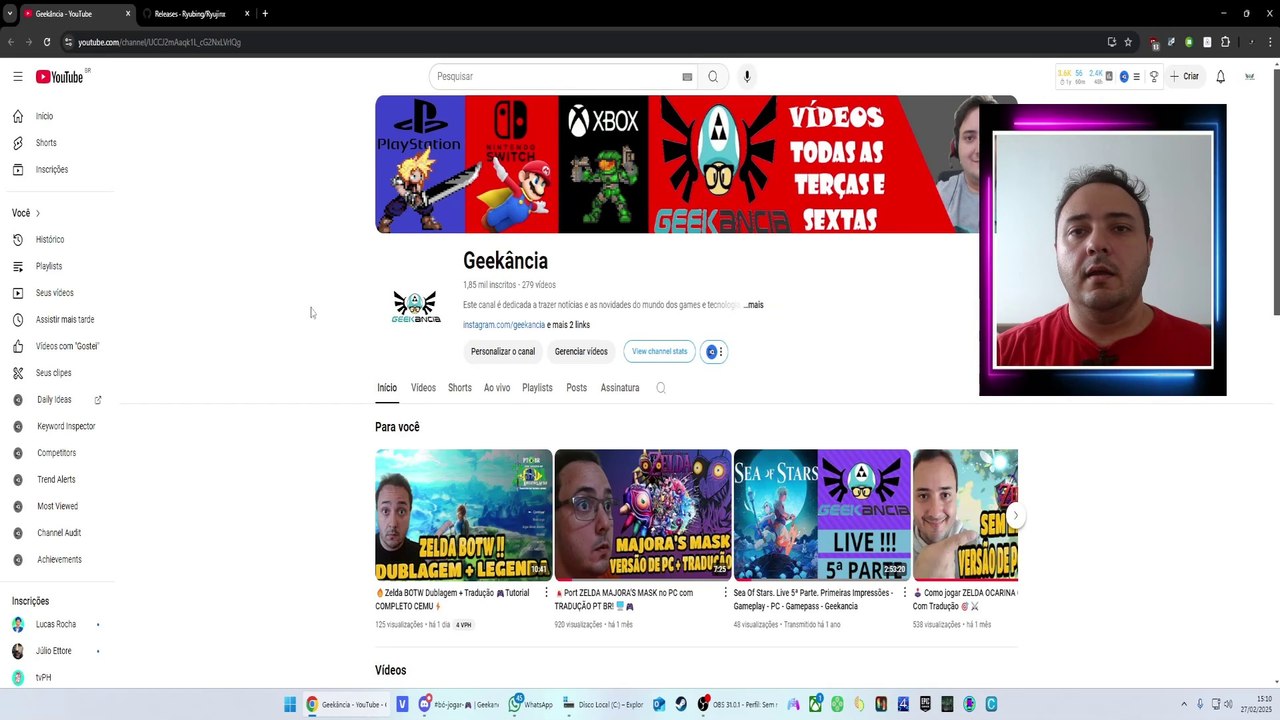
Task: Switch to the channel Vídeos tab
Action: click(423, 388)
